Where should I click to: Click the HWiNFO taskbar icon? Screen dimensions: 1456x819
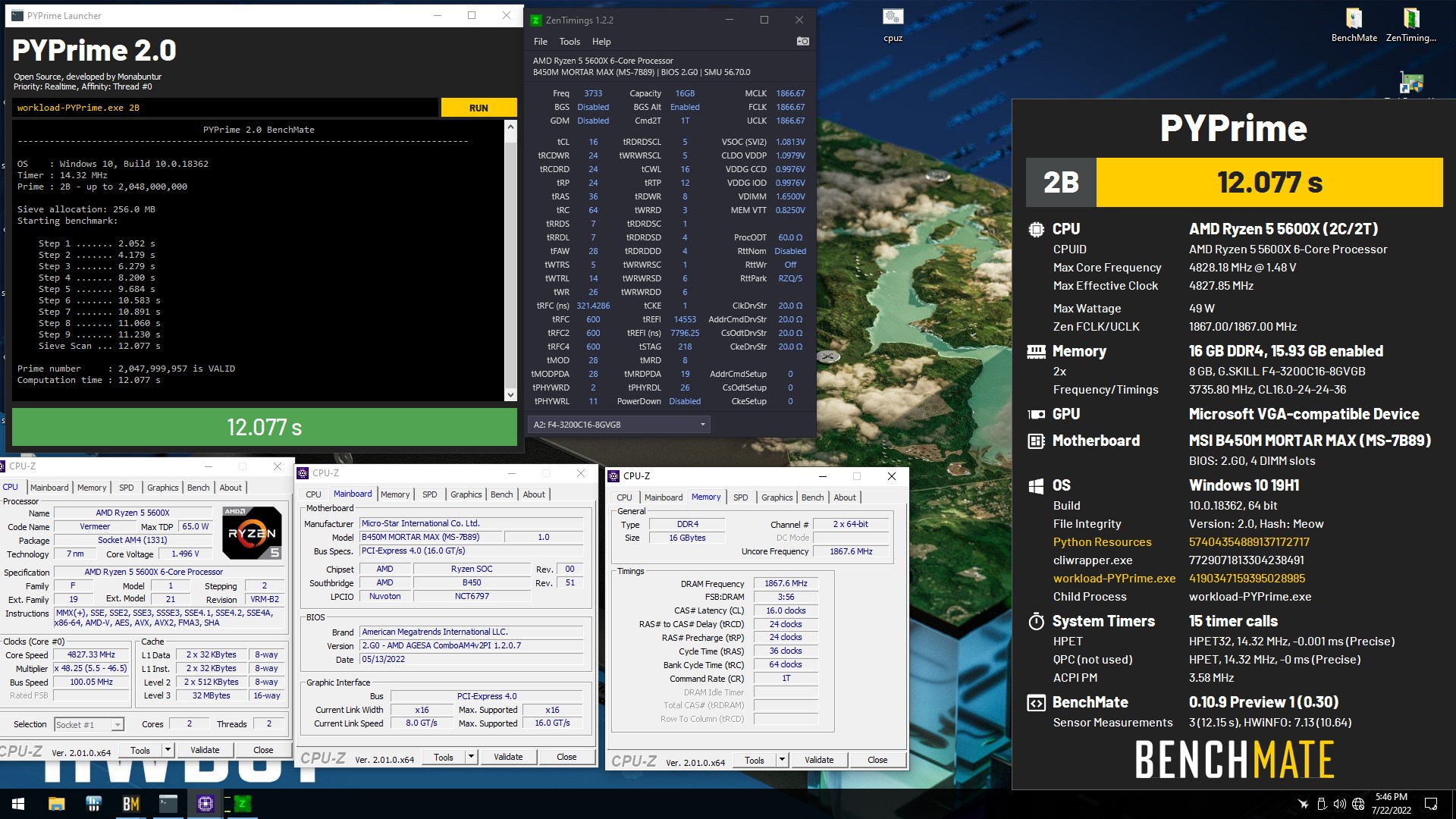coord(93,804)
